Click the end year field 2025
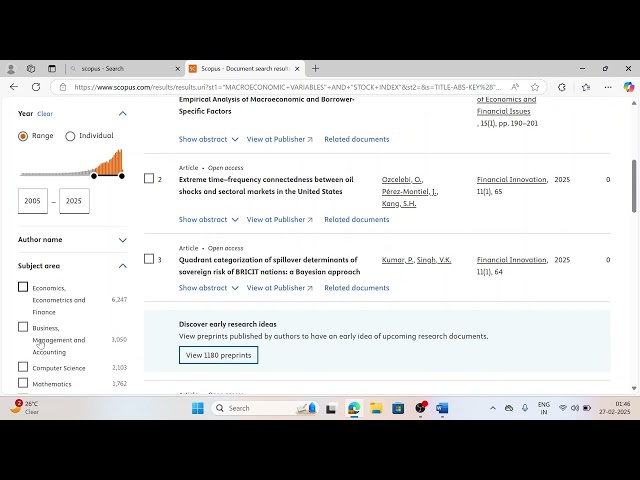The width and height of the screenshot is (640, 480). [x=74, y=201]
